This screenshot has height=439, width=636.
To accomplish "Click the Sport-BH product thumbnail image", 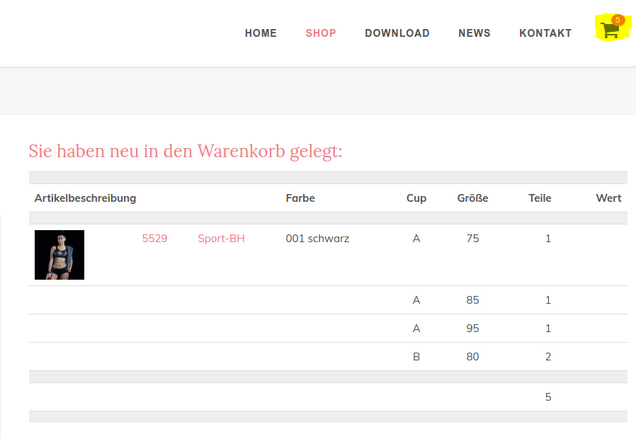I will (59, 255).
